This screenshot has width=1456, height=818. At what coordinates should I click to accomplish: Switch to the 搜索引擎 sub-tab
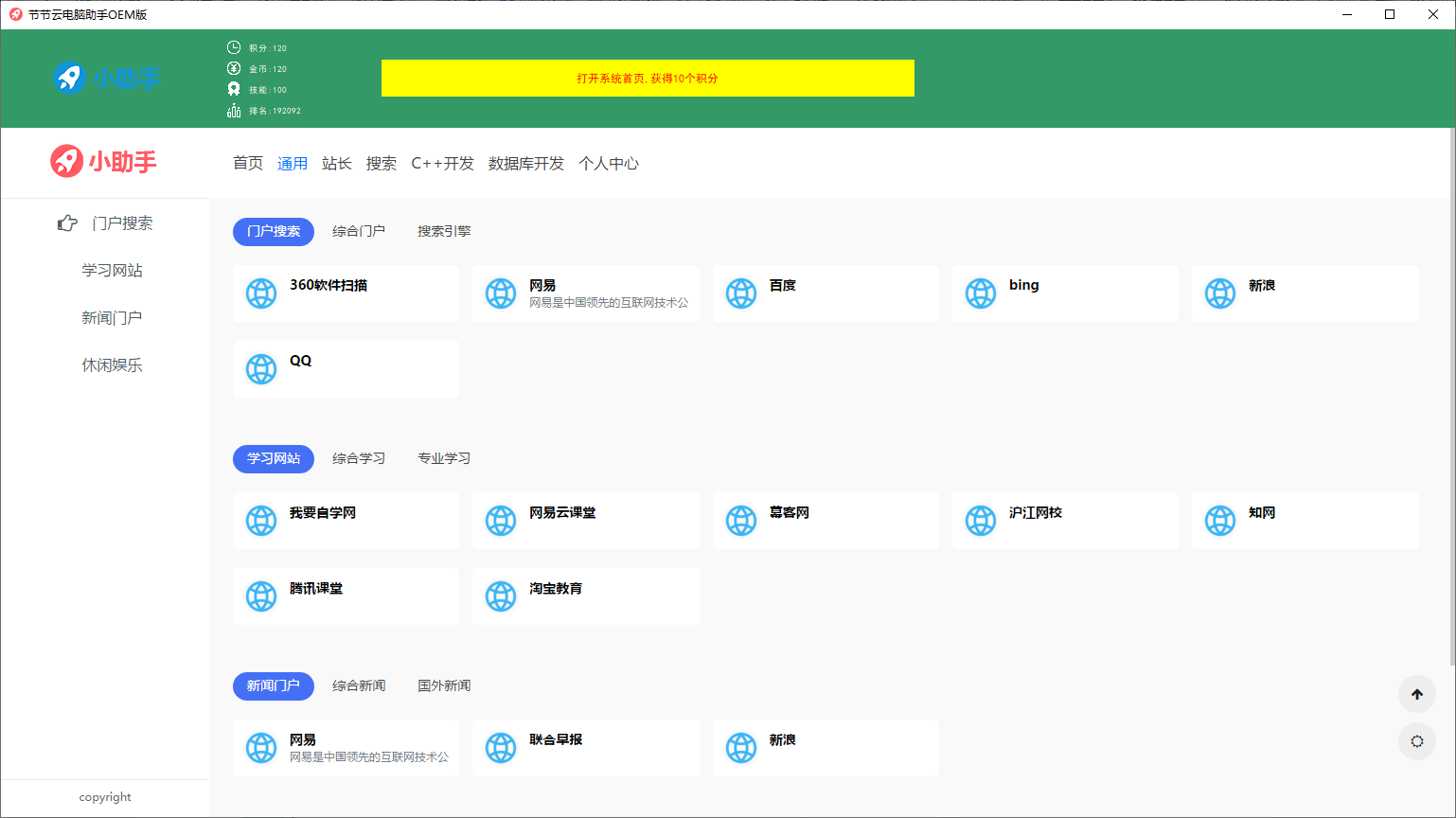pyautogui.click(x=444, y=231)
